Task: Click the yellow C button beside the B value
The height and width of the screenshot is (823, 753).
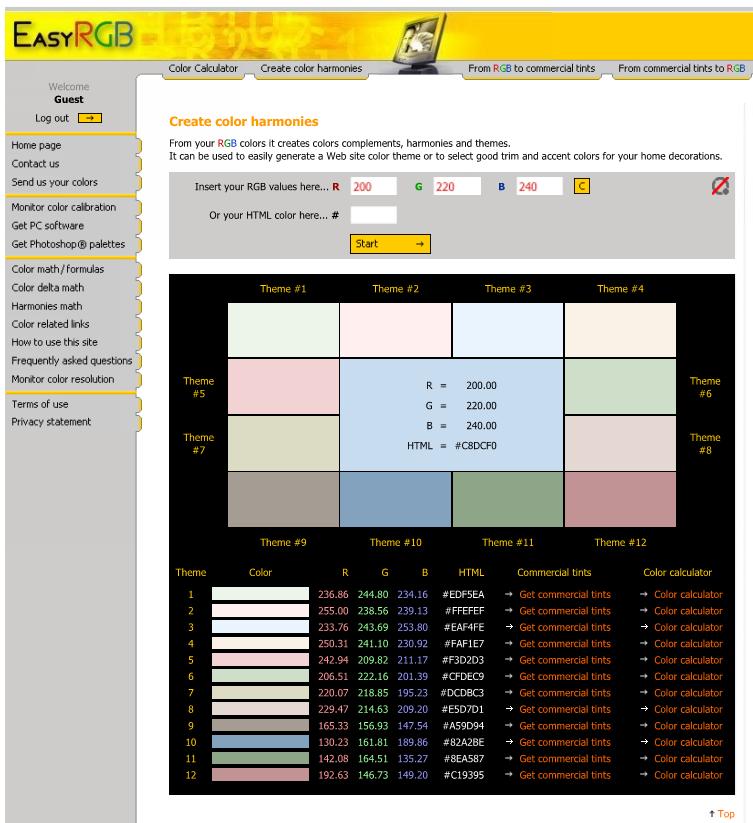Action: 581,186
